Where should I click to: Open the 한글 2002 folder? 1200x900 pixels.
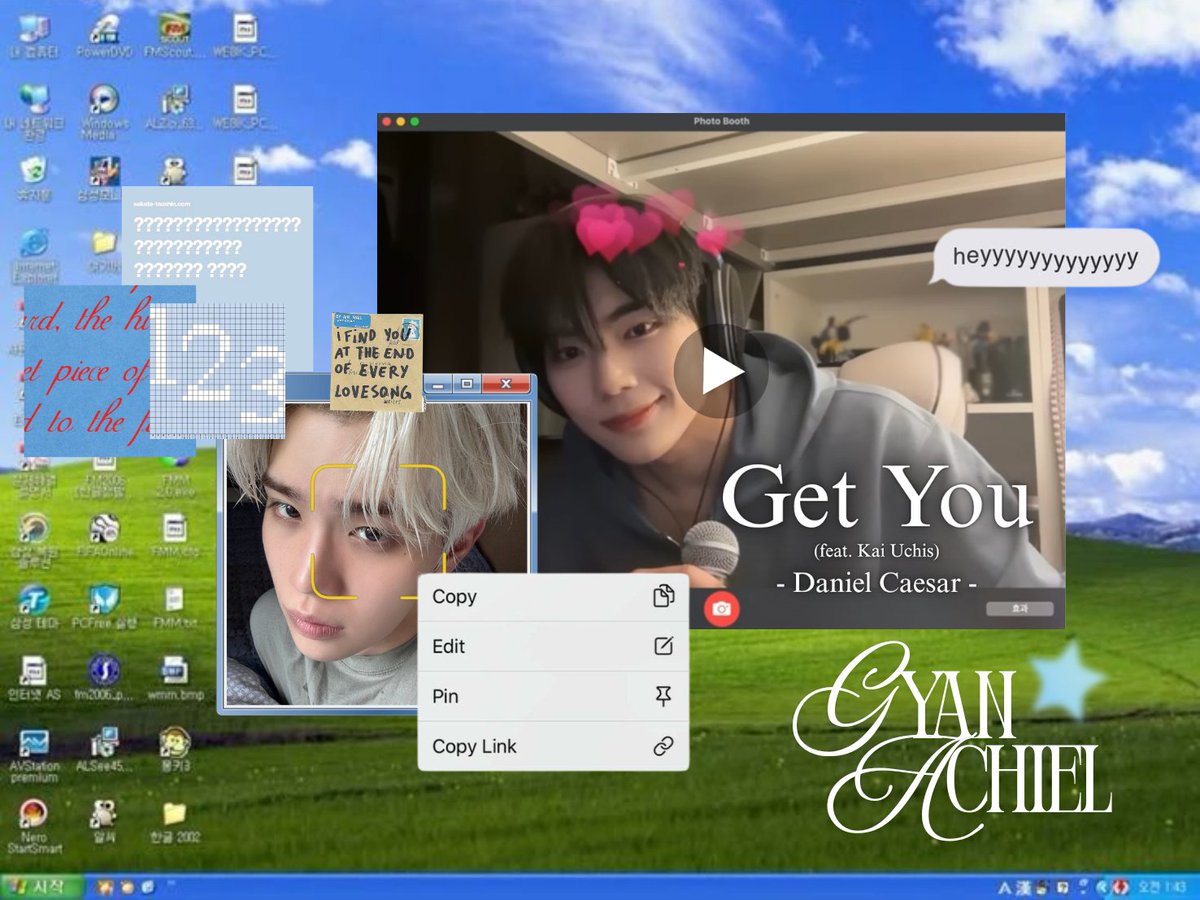(x=174, y=822)
